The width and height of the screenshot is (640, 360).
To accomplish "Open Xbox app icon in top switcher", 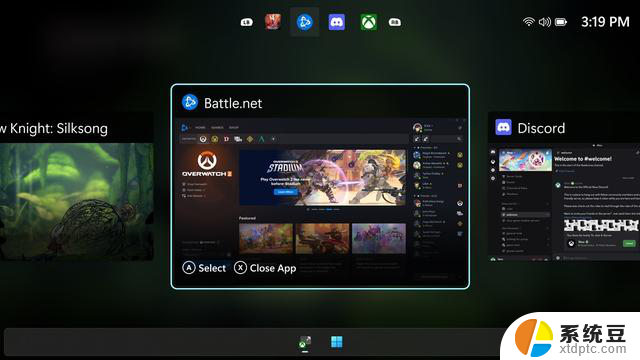I will click(369, 22).
